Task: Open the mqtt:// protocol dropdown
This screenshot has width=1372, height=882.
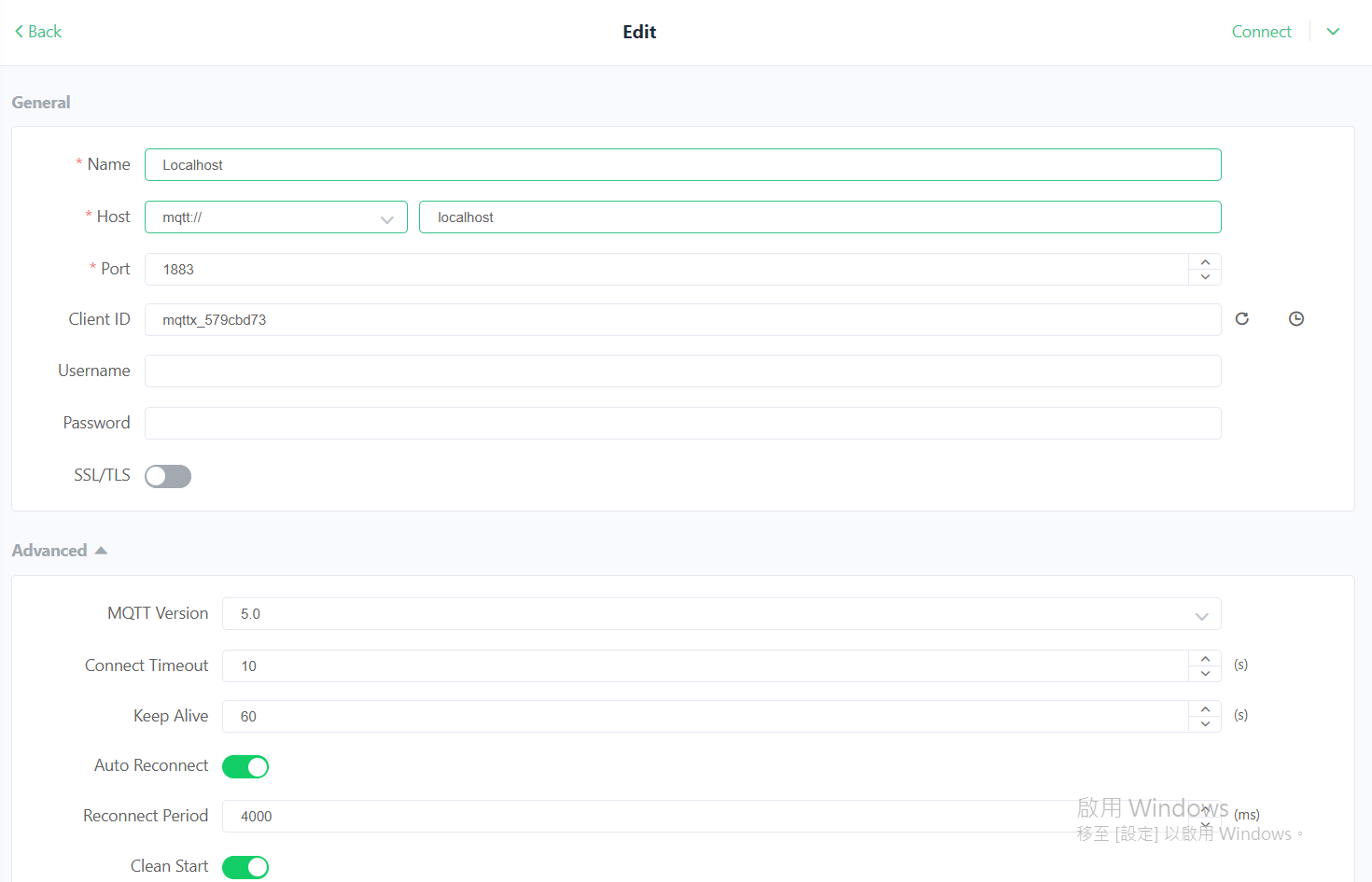Action: (276, 217)
